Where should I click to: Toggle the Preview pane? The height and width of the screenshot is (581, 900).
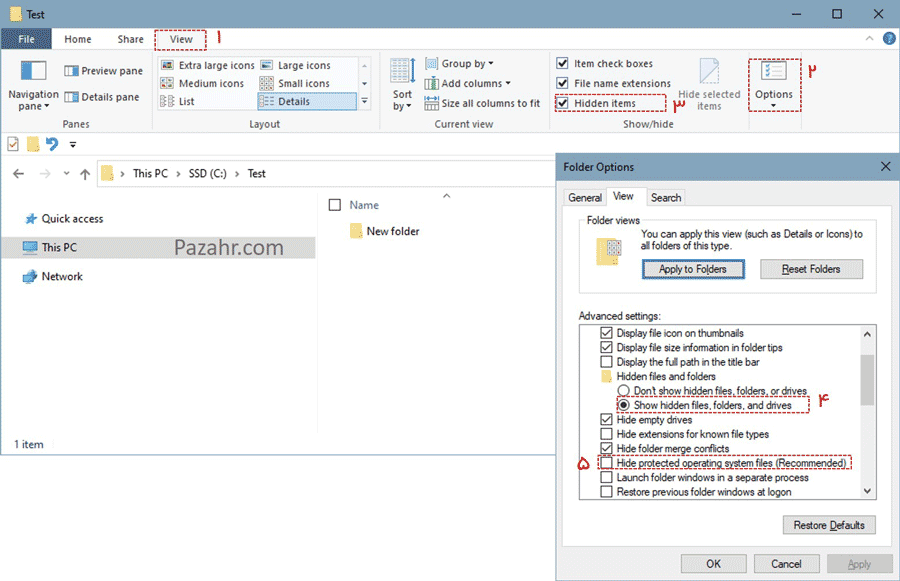[x=103, y=71]
